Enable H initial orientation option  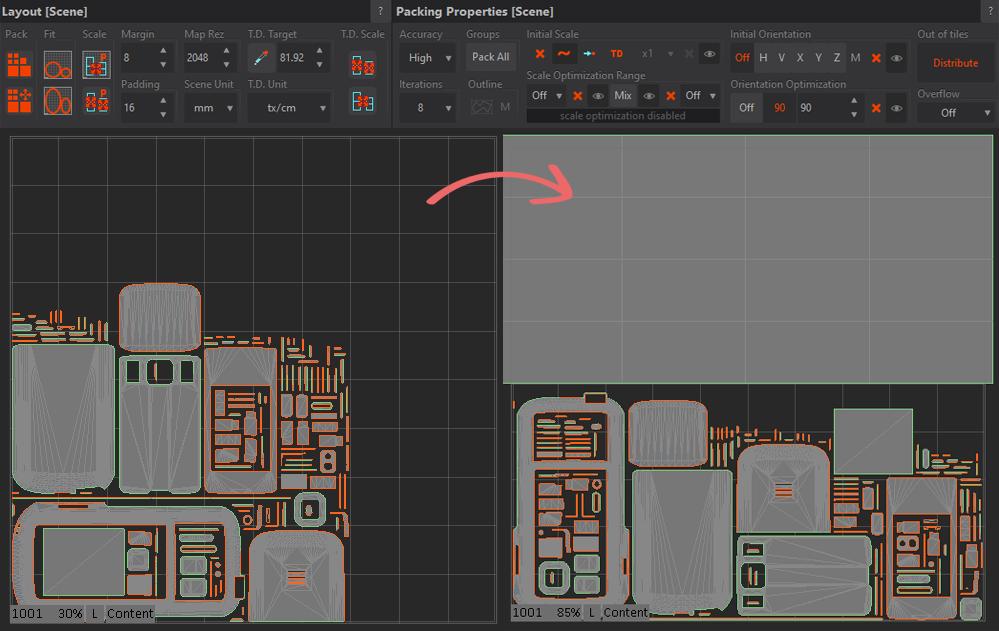[x=763, y=58]
